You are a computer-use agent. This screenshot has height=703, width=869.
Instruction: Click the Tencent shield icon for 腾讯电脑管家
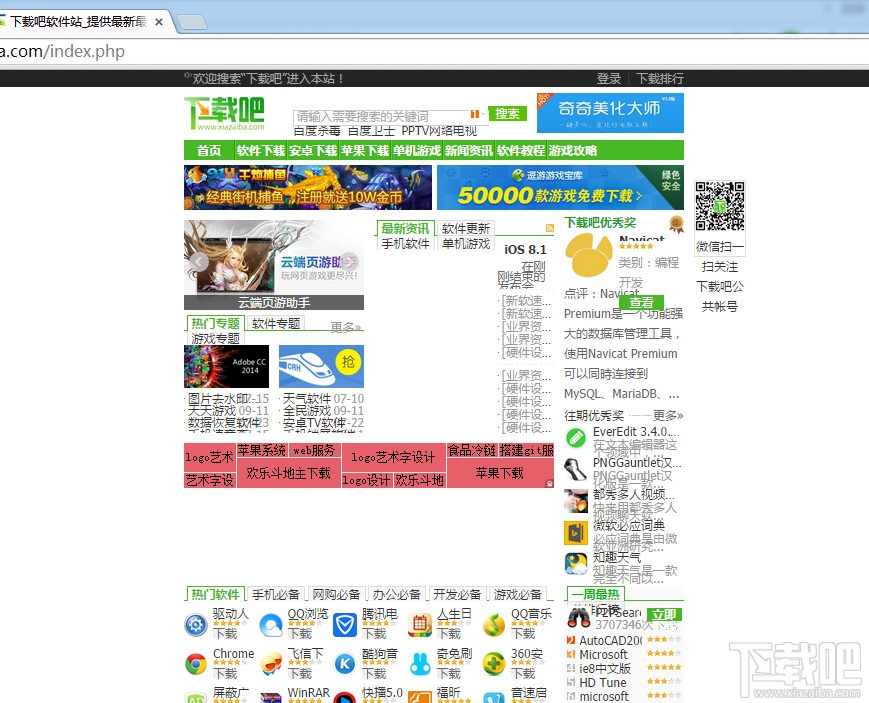(344, 622)
